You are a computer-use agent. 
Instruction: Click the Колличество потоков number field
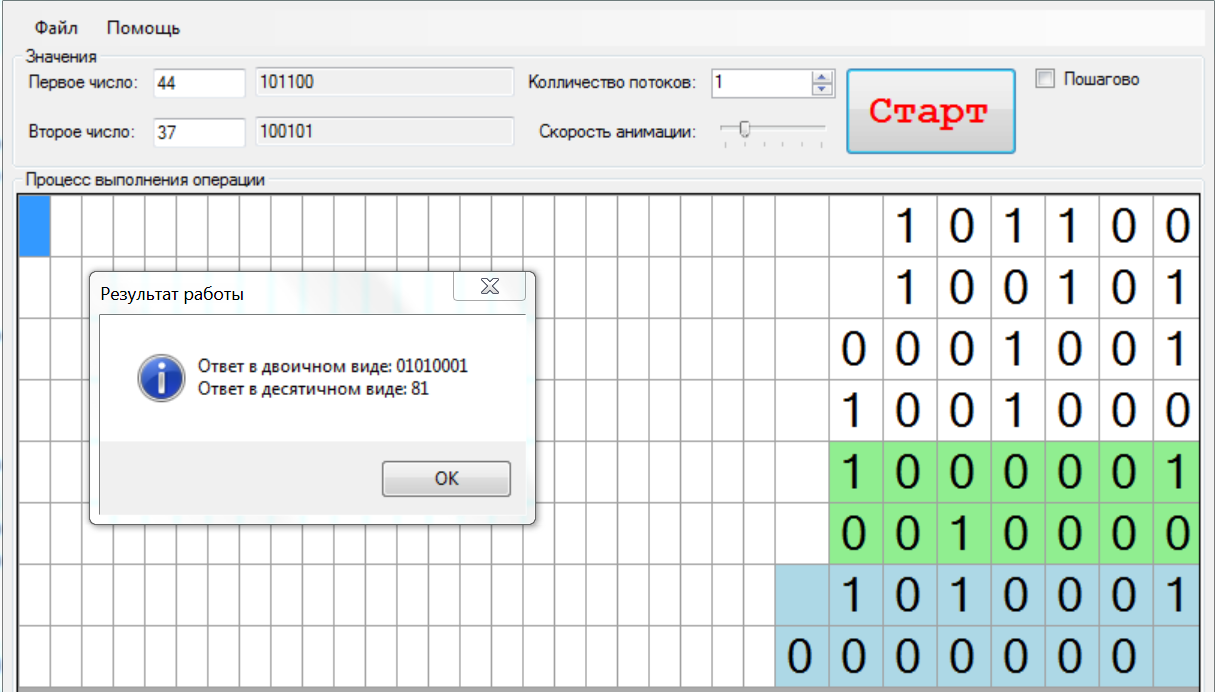coord(760,83)
